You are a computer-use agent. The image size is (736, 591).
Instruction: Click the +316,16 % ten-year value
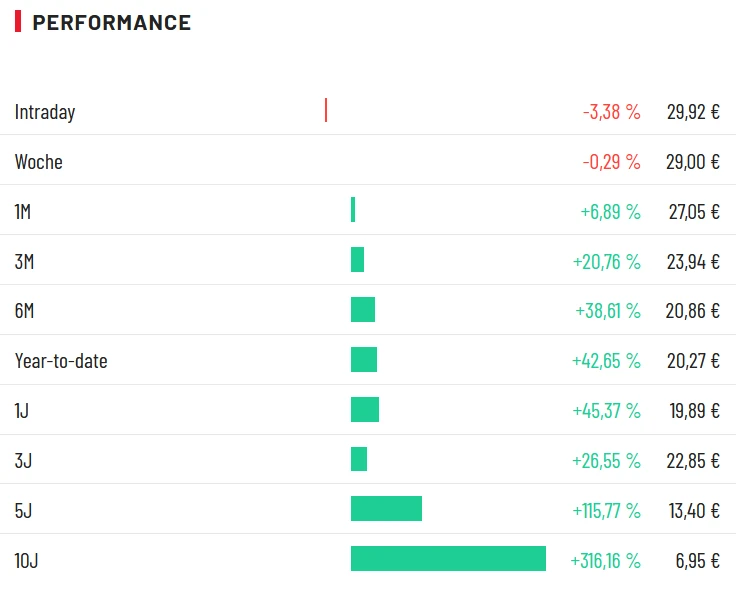605,561
